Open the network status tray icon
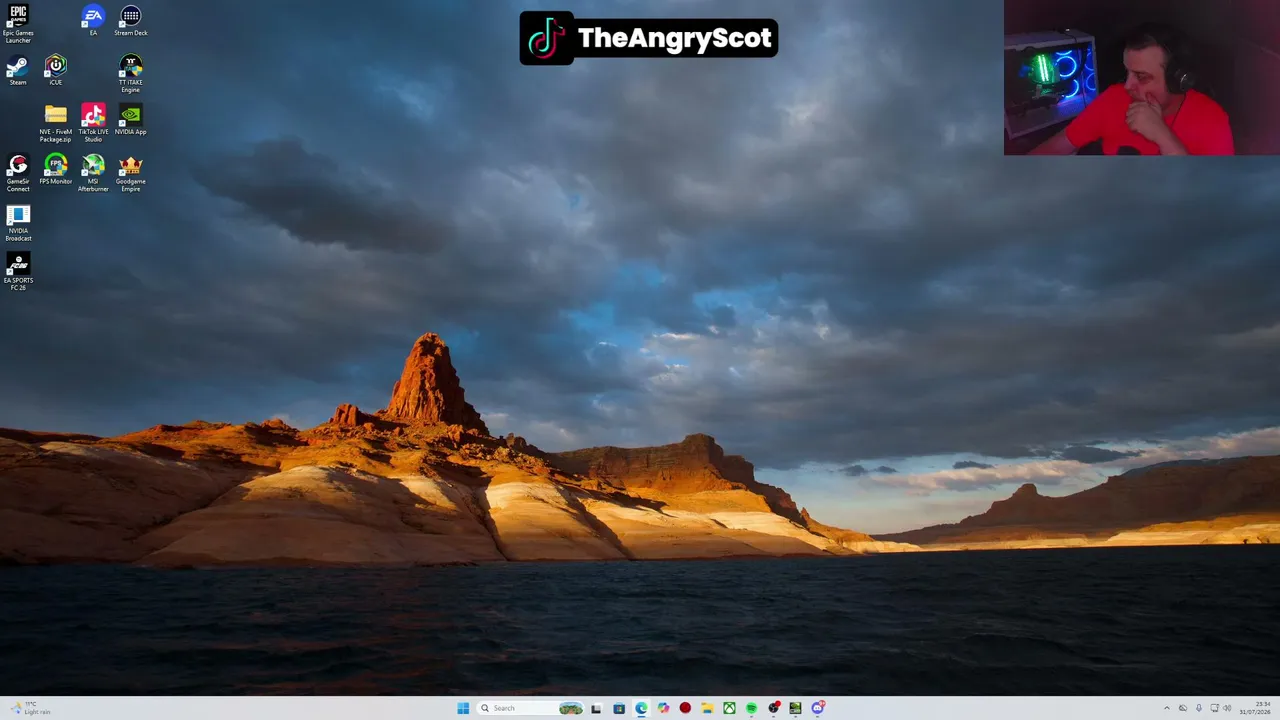 [x=1215, y=708]
